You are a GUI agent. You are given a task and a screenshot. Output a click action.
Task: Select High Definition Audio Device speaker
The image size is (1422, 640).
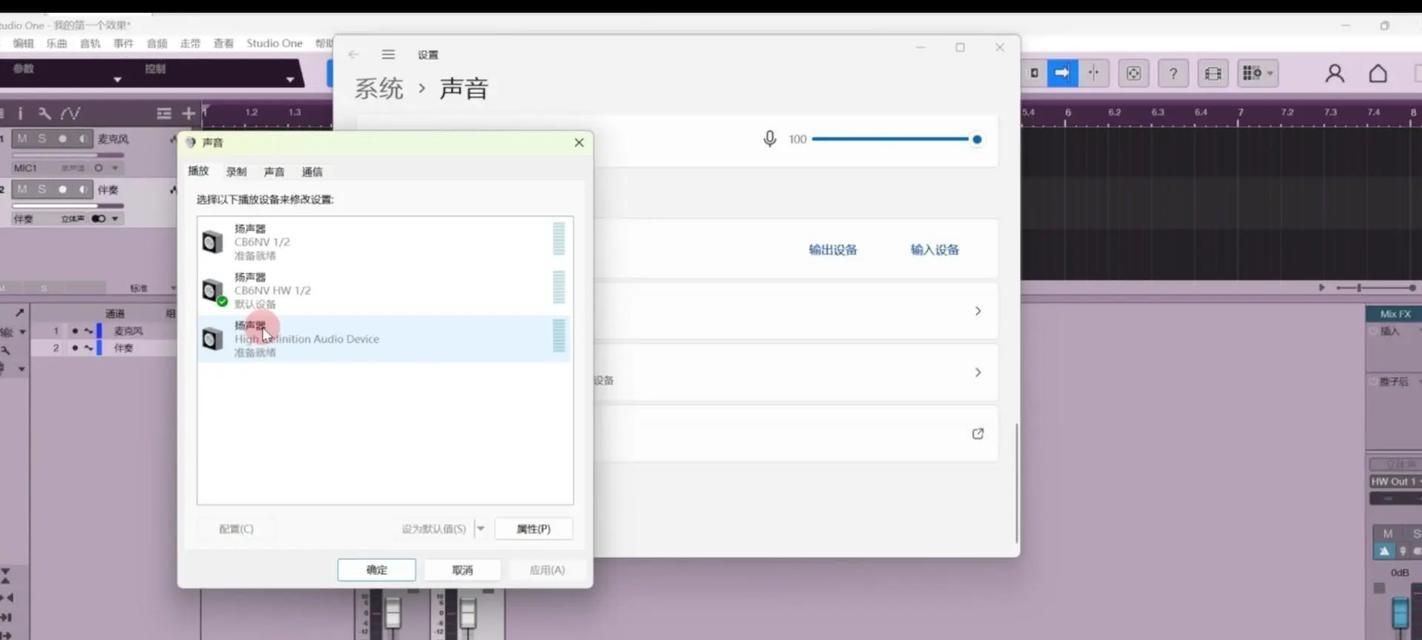click(x=384, y=338)
